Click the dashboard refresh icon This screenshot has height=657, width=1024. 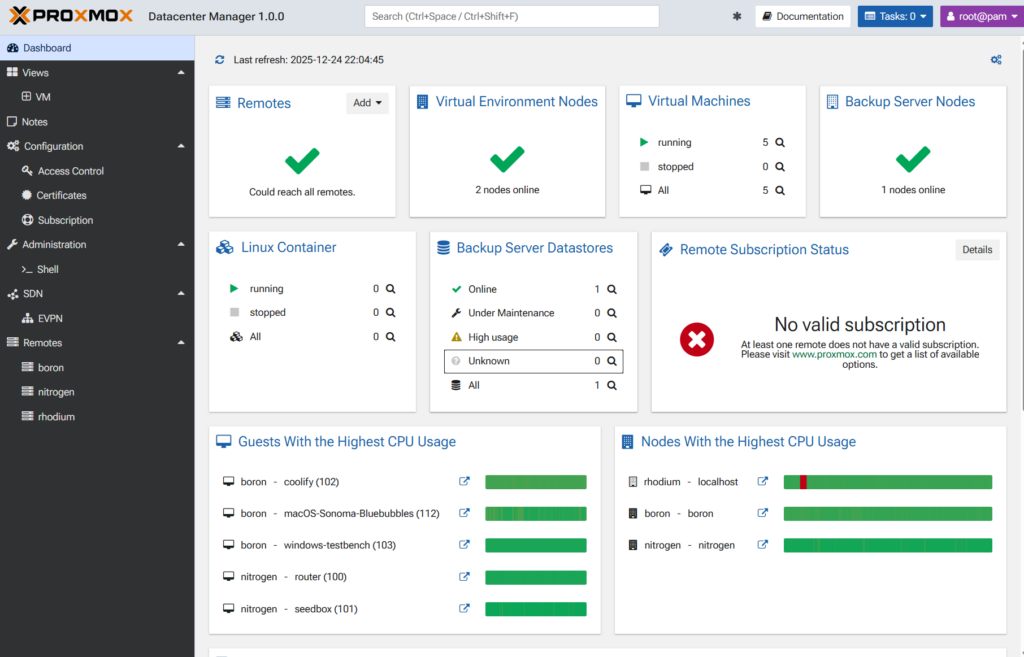220,60
